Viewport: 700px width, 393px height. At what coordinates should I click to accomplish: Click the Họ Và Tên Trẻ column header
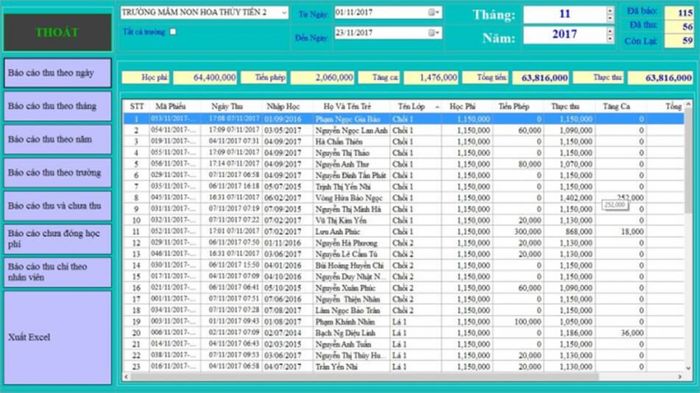tap(347, 106)
